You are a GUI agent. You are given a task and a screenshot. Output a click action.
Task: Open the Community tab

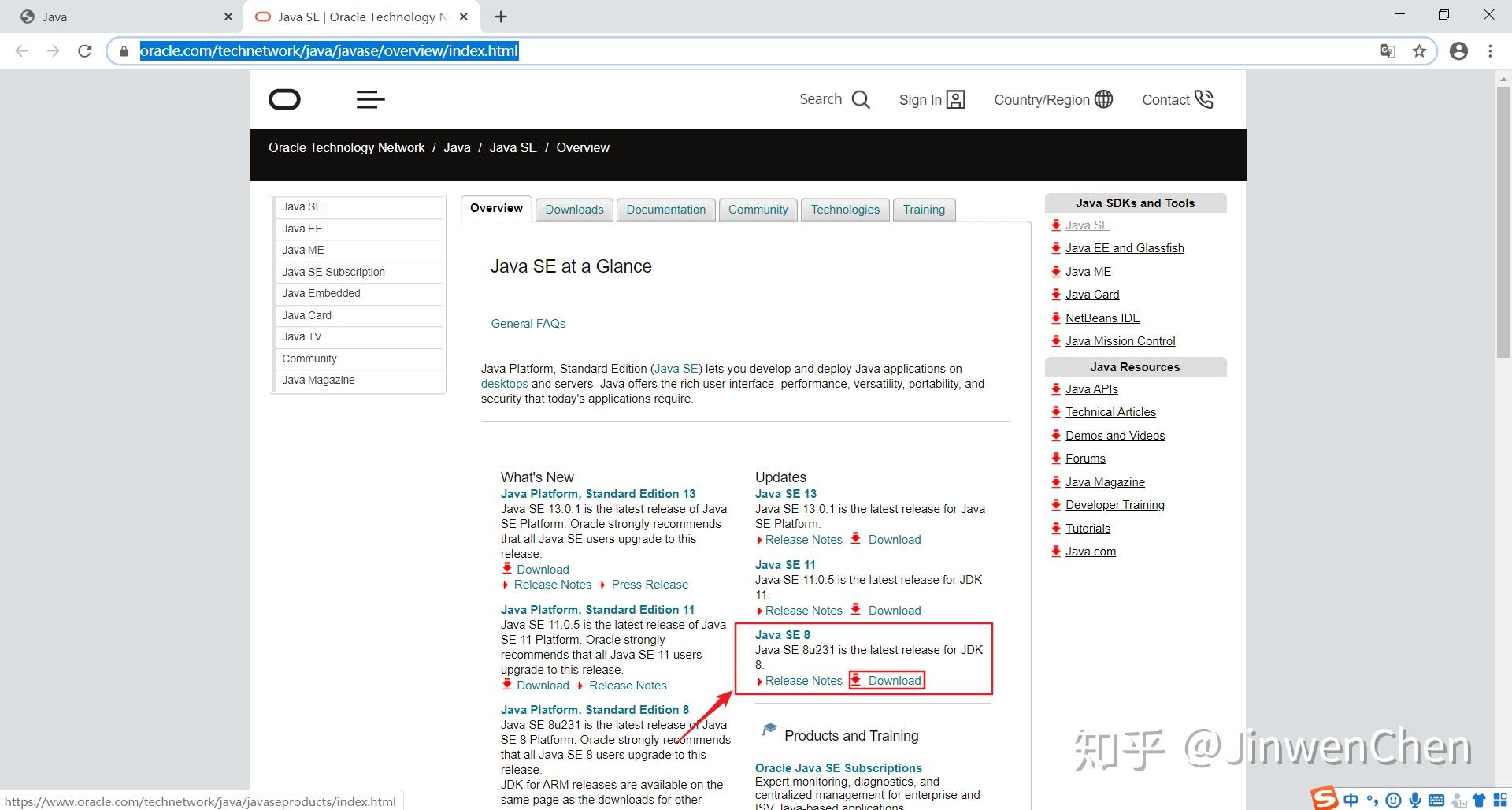[758, 210]
